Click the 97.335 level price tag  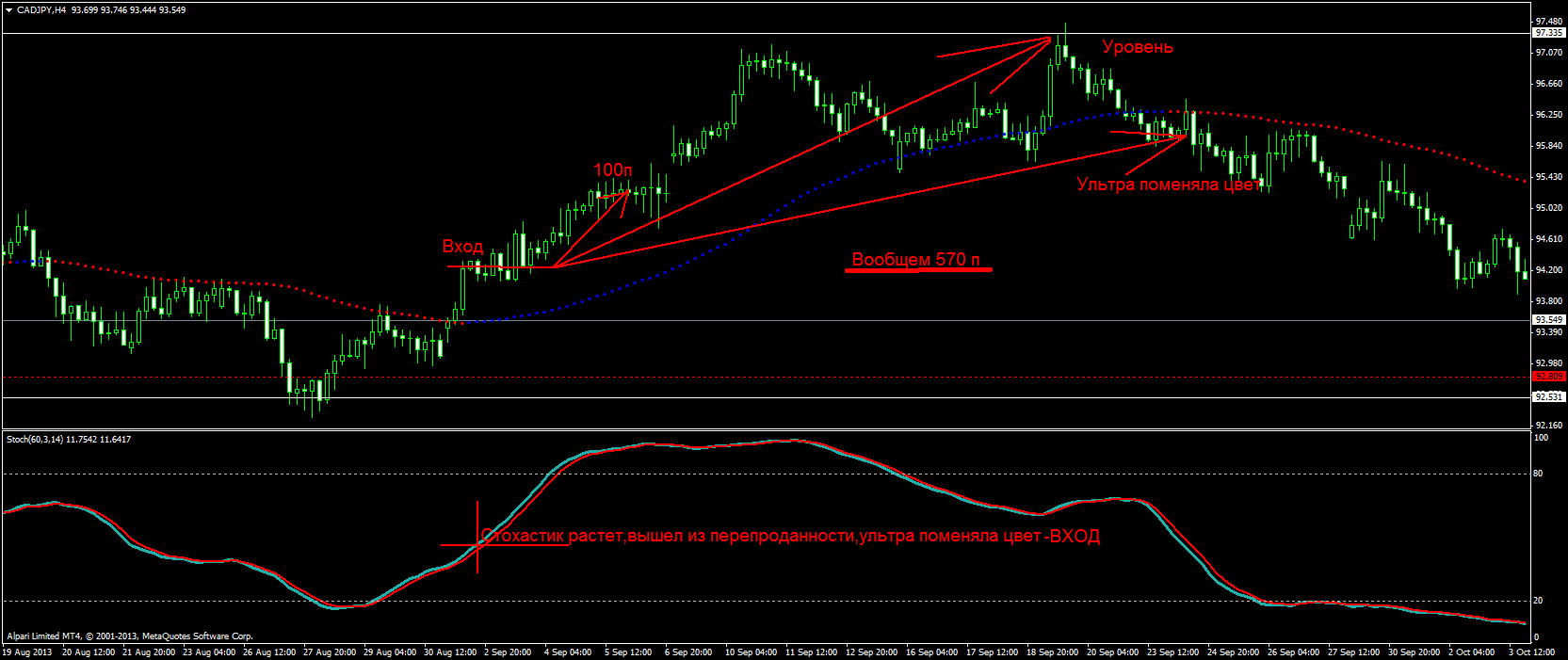pyautogui.click(x=1549, y=33)
